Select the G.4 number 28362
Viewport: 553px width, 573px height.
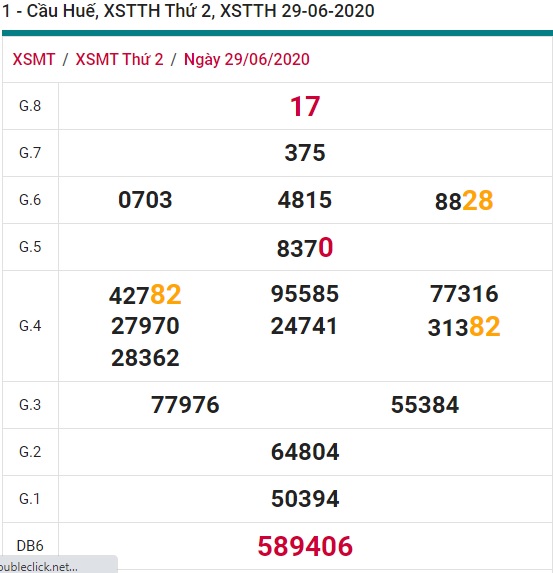coord(145,358)
